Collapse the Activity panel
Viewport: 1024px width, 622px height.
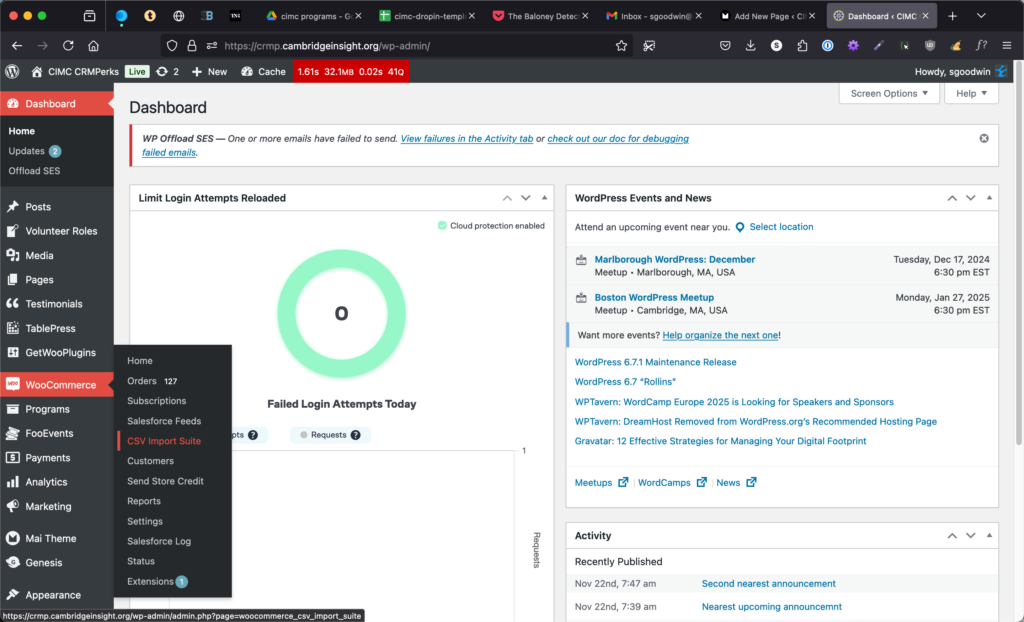990,536
